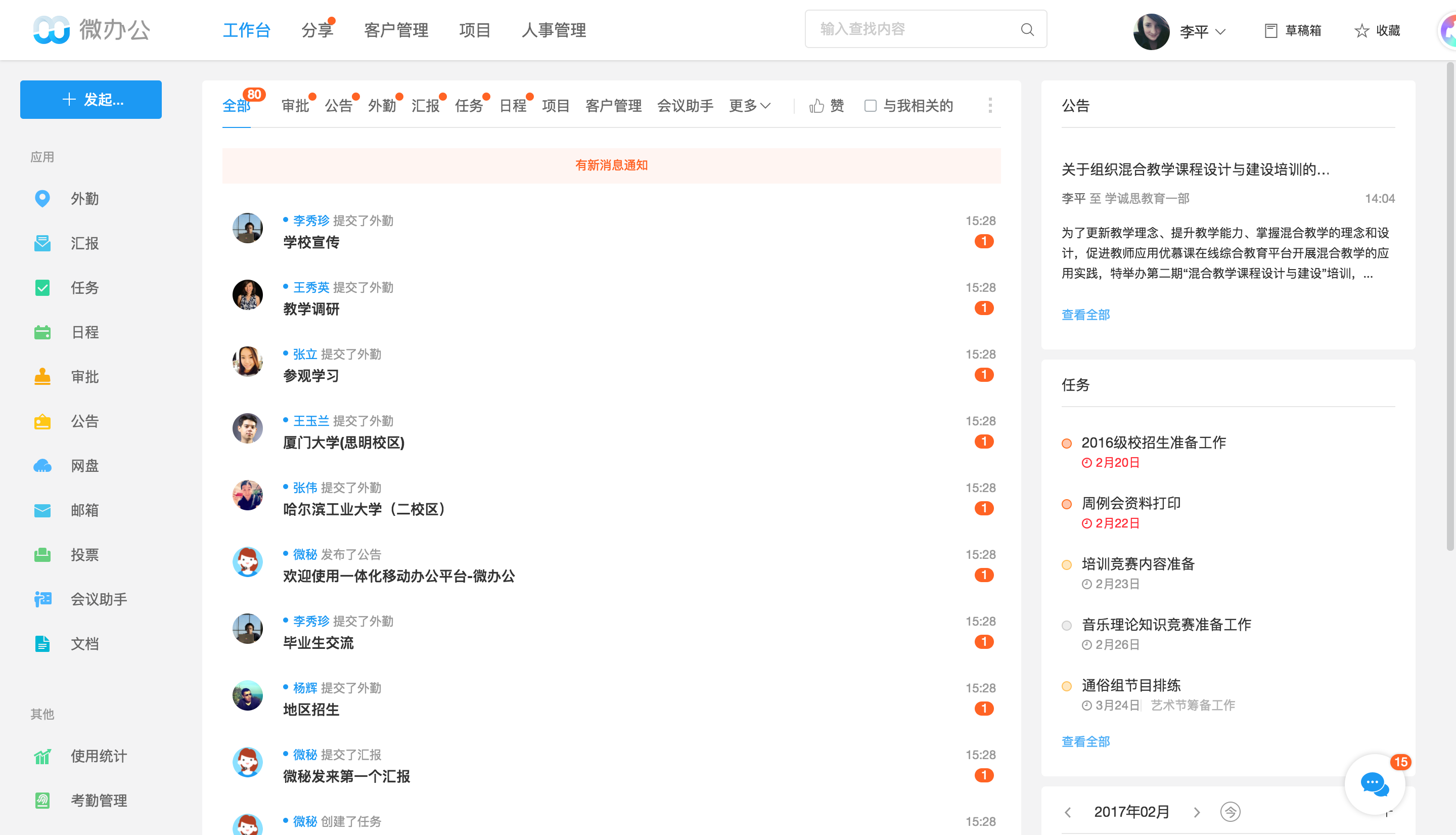Open the 使用统计 chart icon
This screenshot has width=1456, height=835.
pos(42,756)
